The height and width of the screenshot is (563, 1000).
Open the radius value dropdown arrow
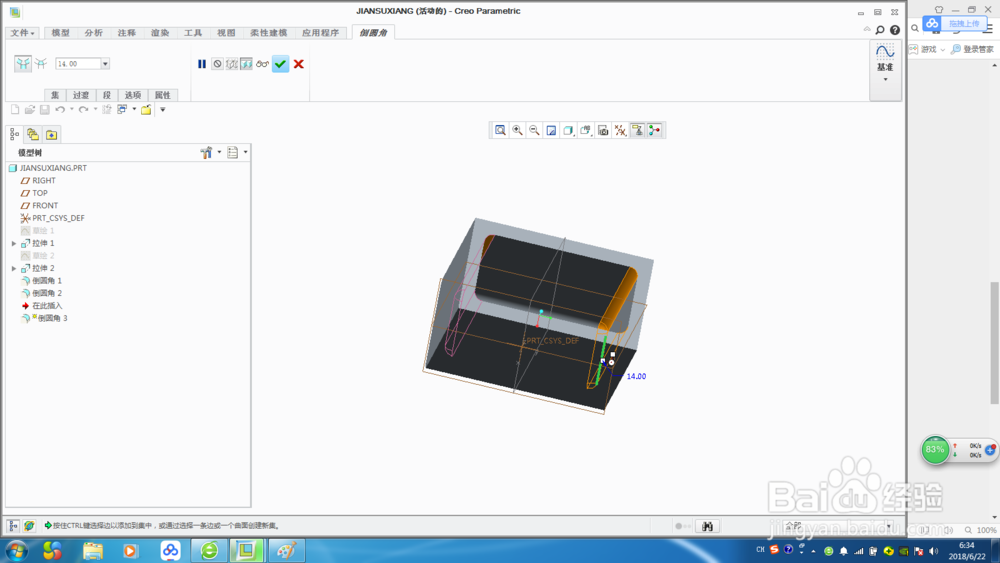[x=105, y=64]
